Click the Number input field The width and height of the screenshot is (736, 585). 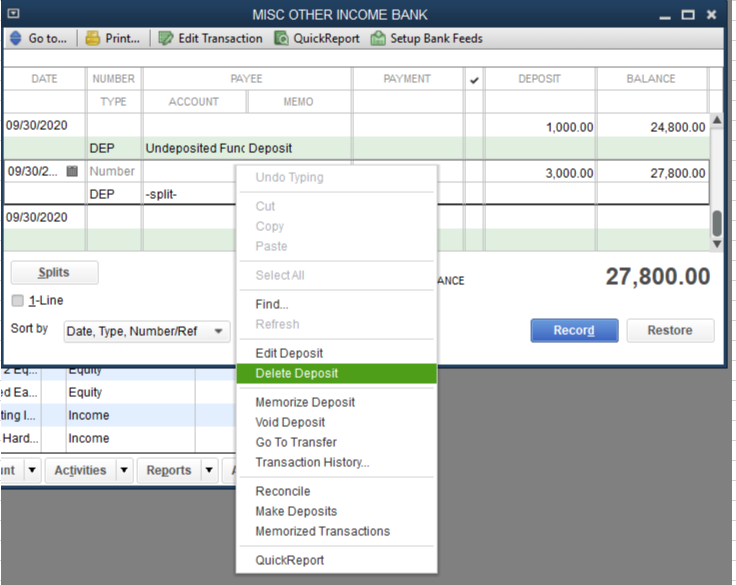(113, 171)
